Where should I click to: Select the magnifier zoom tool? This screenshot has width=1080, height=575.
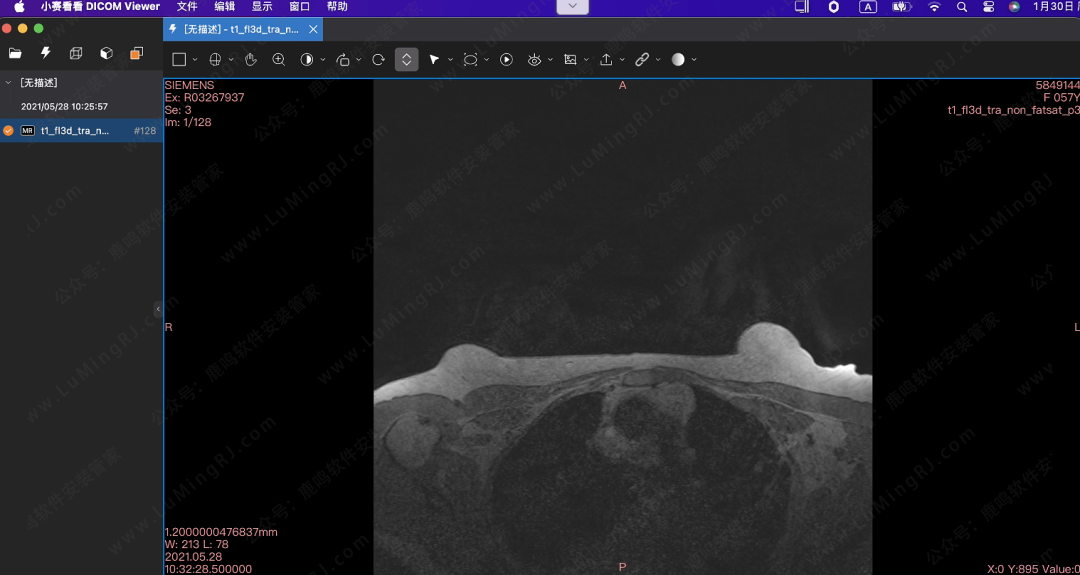tap(279, 60)
